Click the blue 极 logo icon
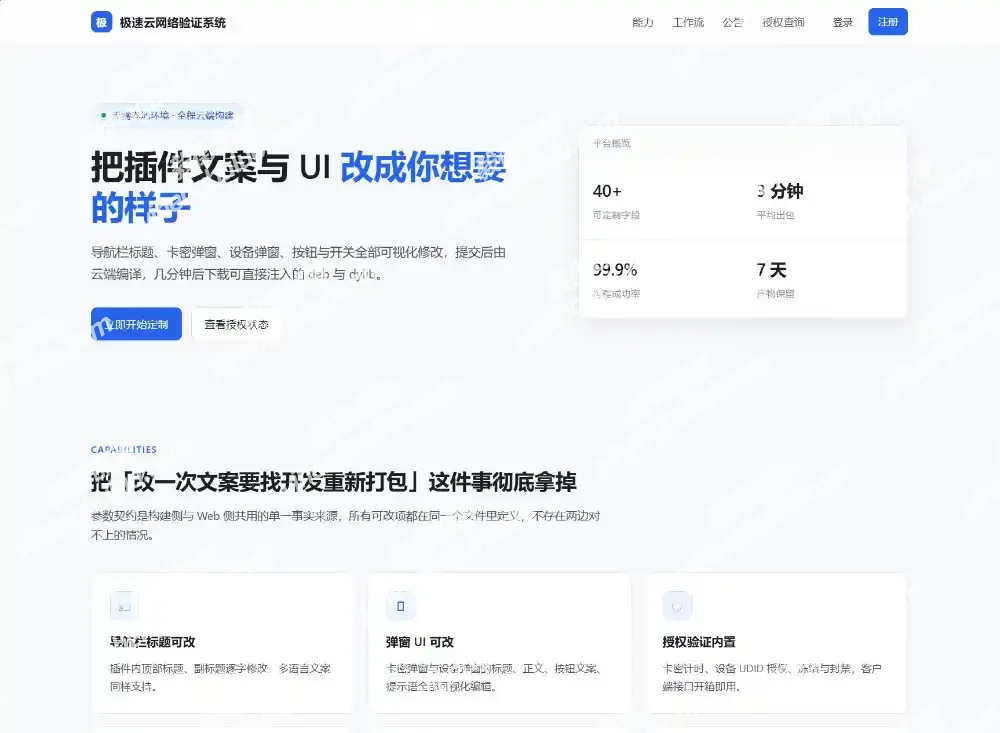 point(101,22)
